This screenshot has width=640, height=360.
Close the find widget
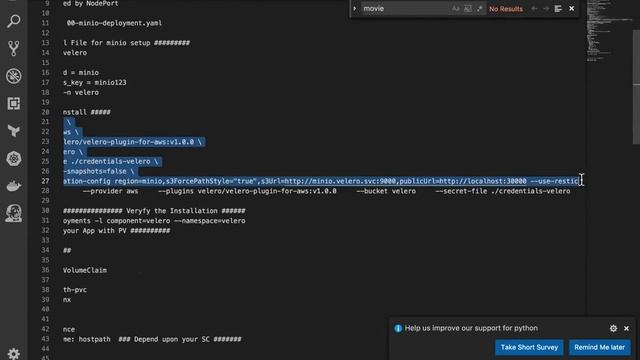571,9
